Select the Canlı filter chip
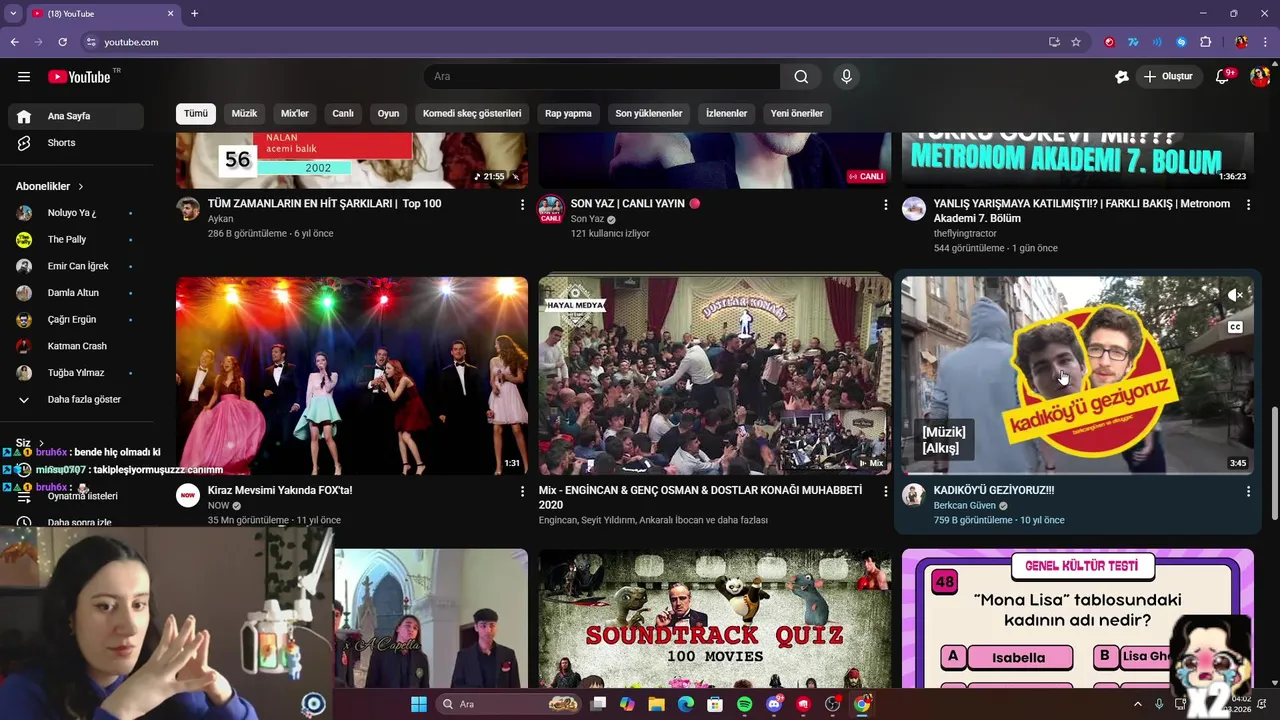Image resolution: width=1280 pixels, height=720 pixels. coord(343,113)
